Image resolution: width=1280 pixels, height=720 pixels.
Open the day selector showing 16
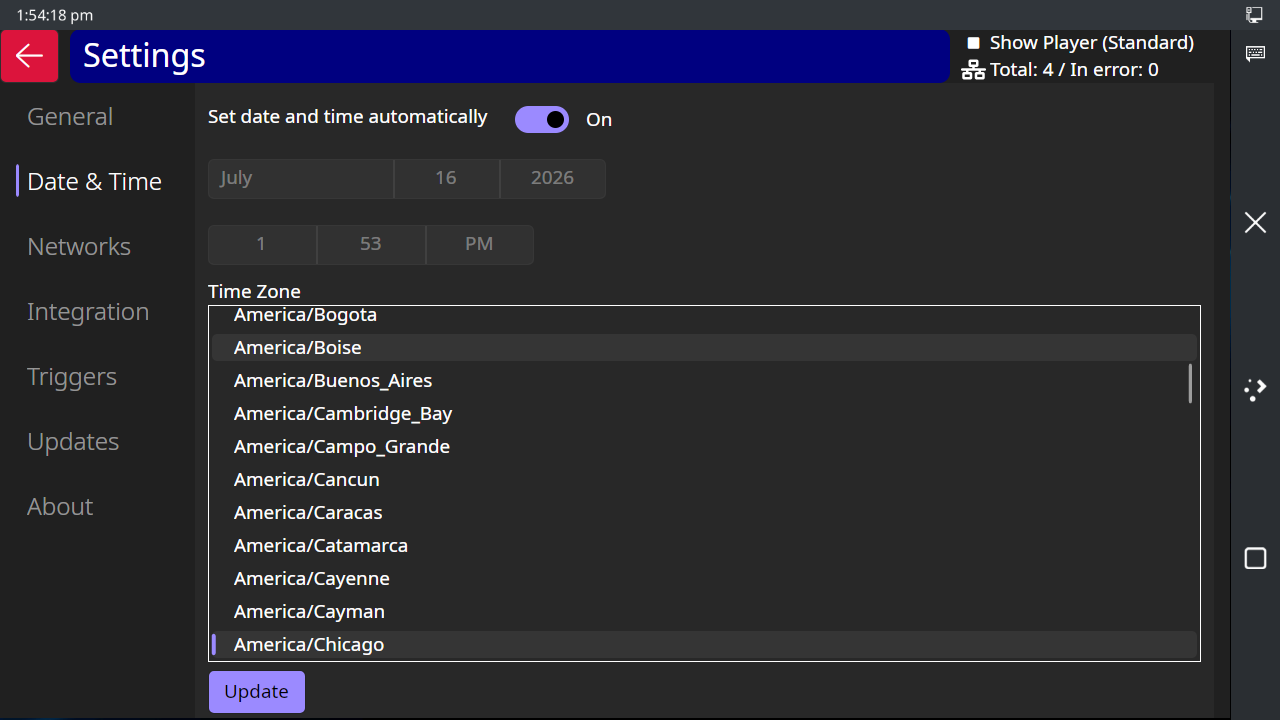coord(446,179)
